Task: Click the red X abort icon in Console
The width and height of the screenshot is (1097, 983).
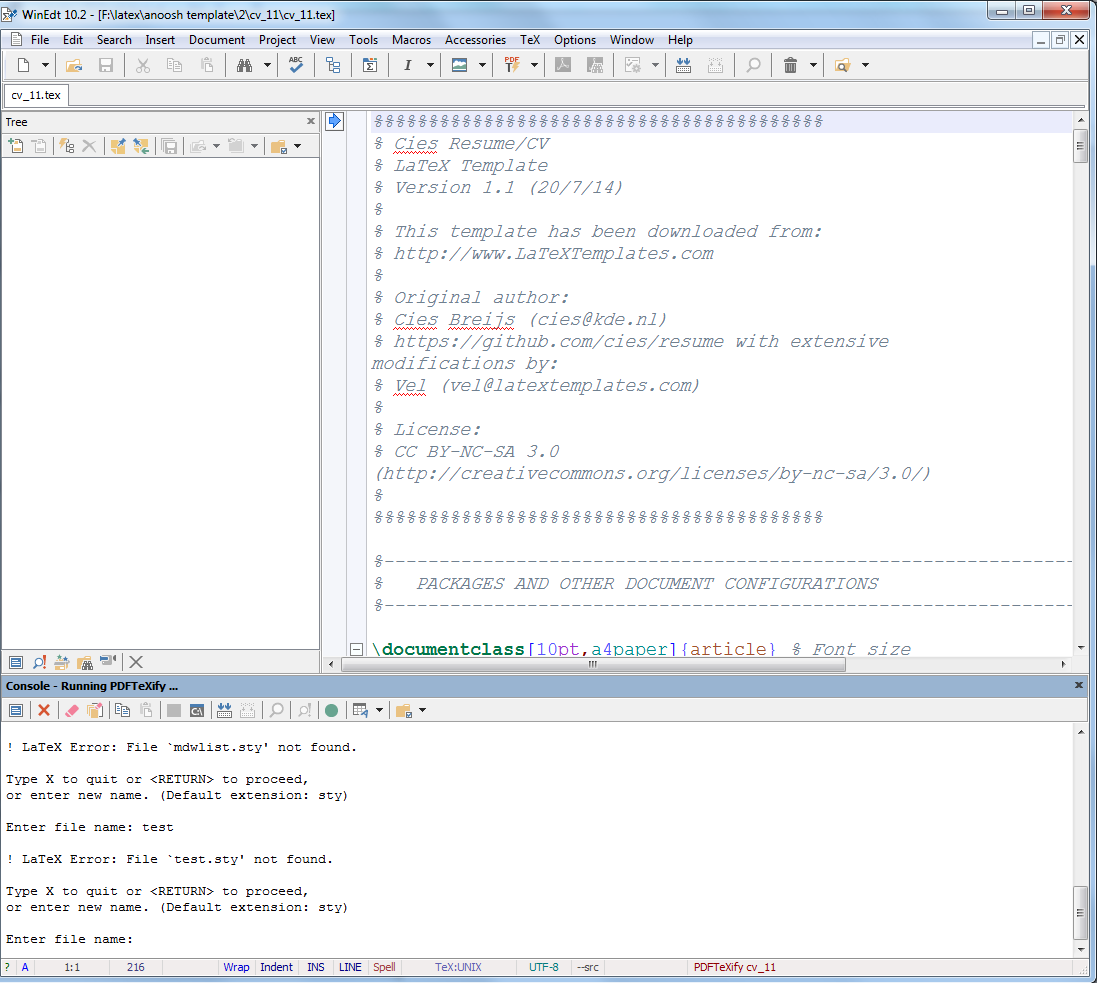Action: click(x=44, y=710)
